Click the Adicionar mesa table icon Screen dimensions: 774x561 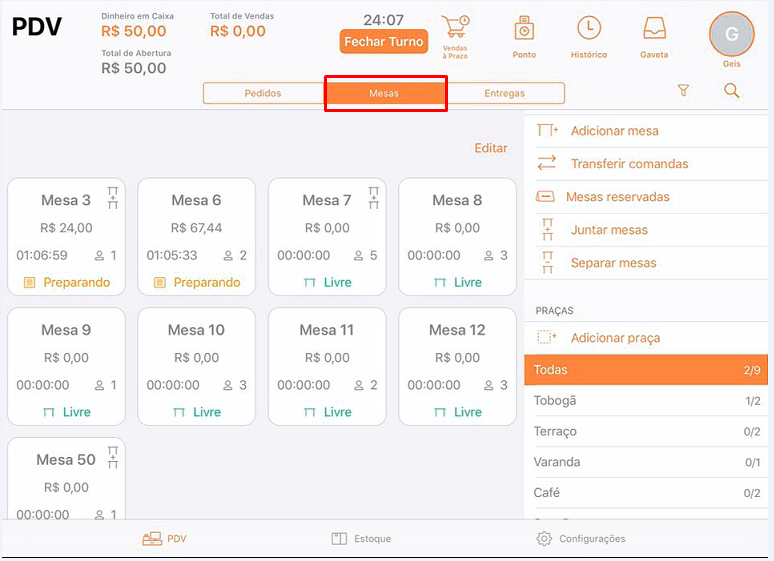pyautogui.click(x=547, y=130)
